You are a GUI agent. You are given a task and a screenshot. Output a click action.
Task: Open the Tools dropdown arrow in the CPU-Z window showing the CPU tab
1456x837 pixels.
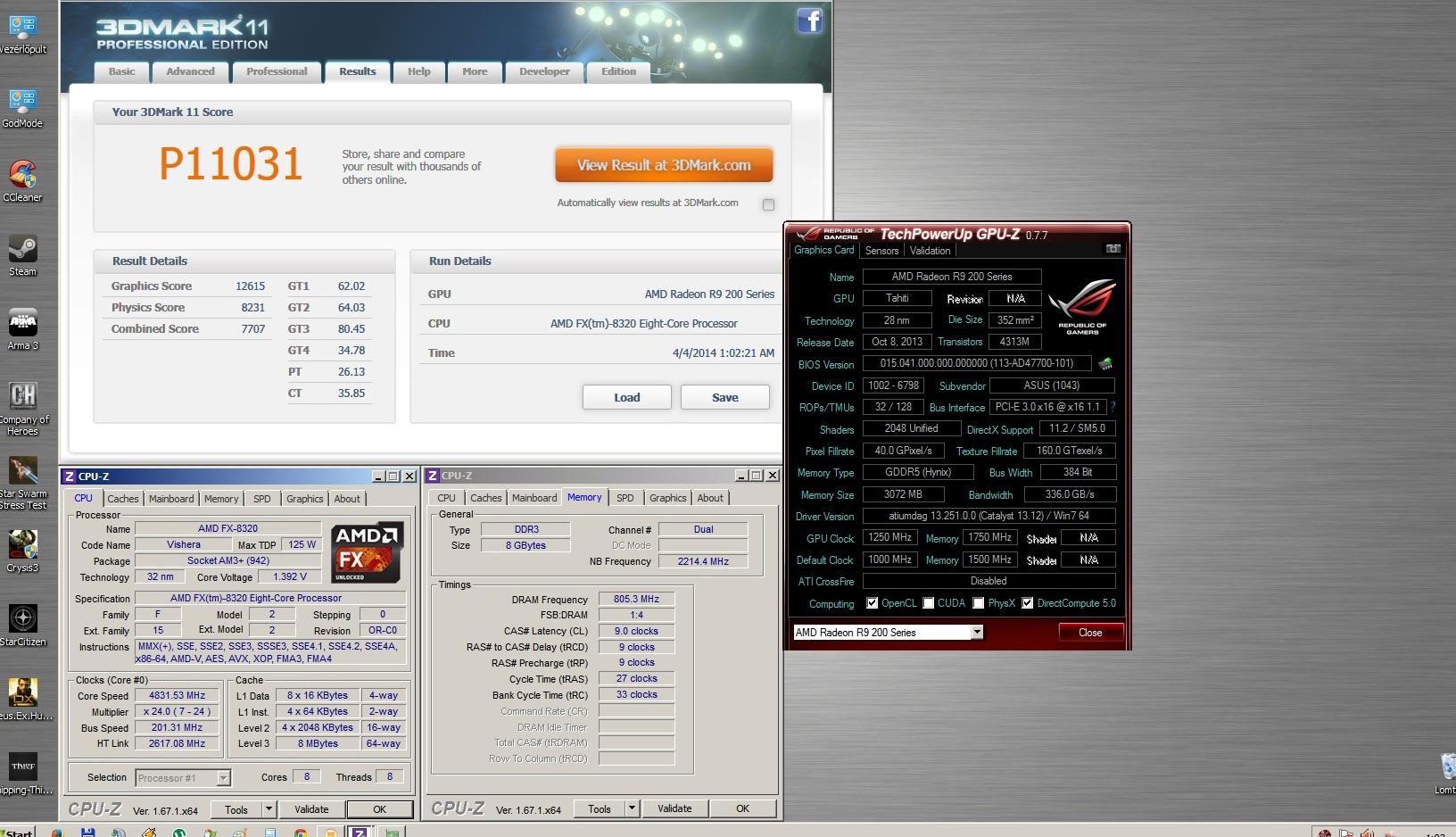click(x=269, y=809)
